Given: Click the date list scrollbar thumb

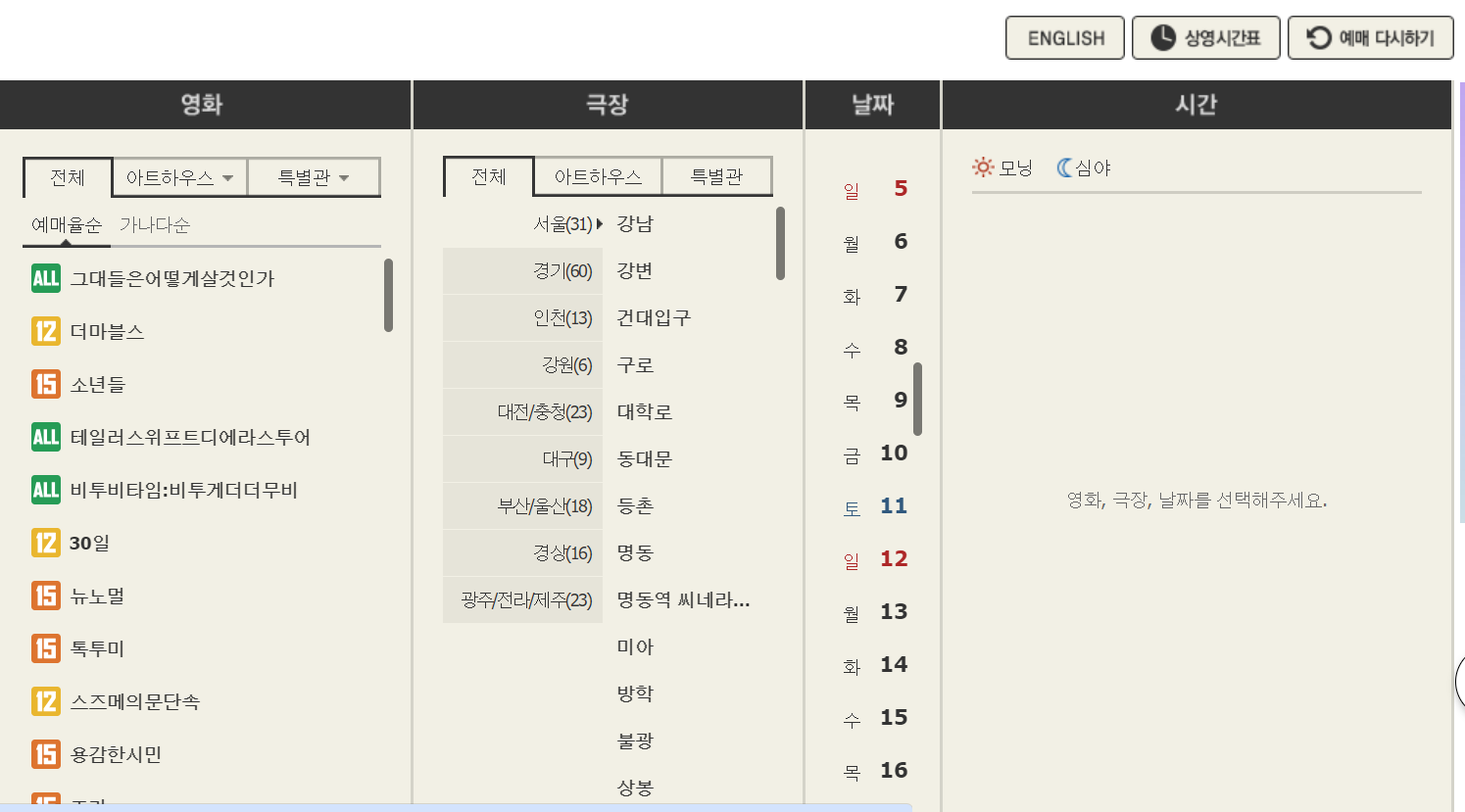Looking at the screenshot, I should tap(918, 399).
